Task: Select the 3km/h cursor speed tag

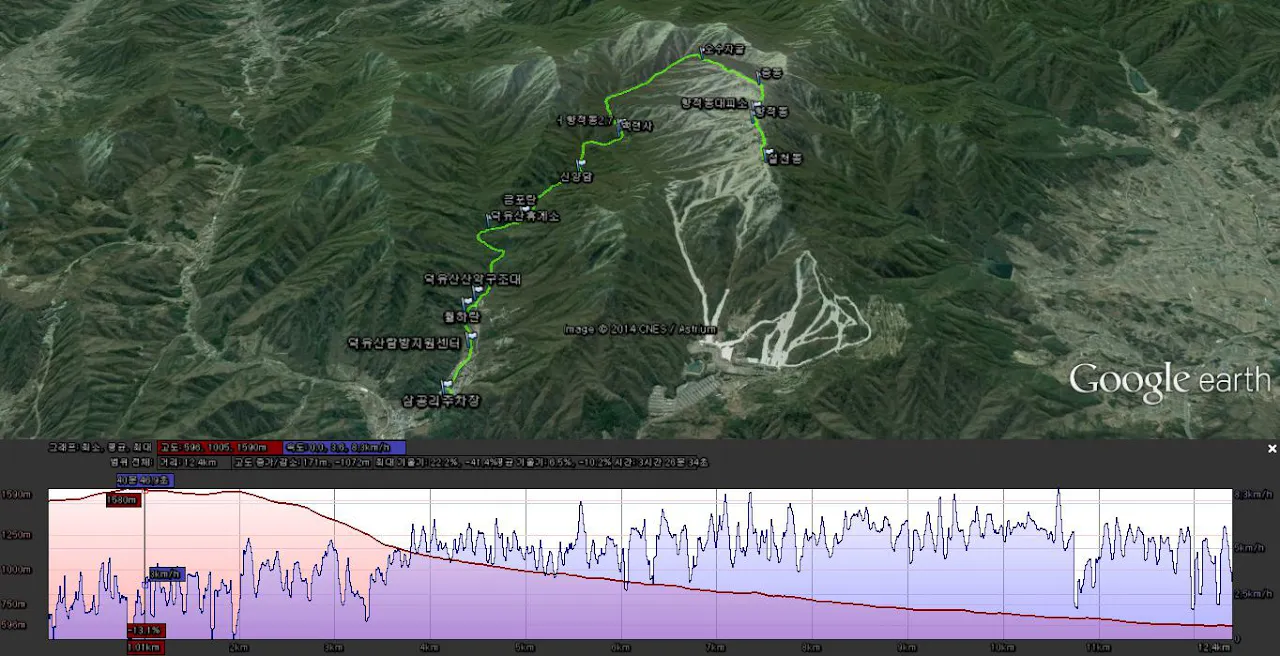Action: 166,574
